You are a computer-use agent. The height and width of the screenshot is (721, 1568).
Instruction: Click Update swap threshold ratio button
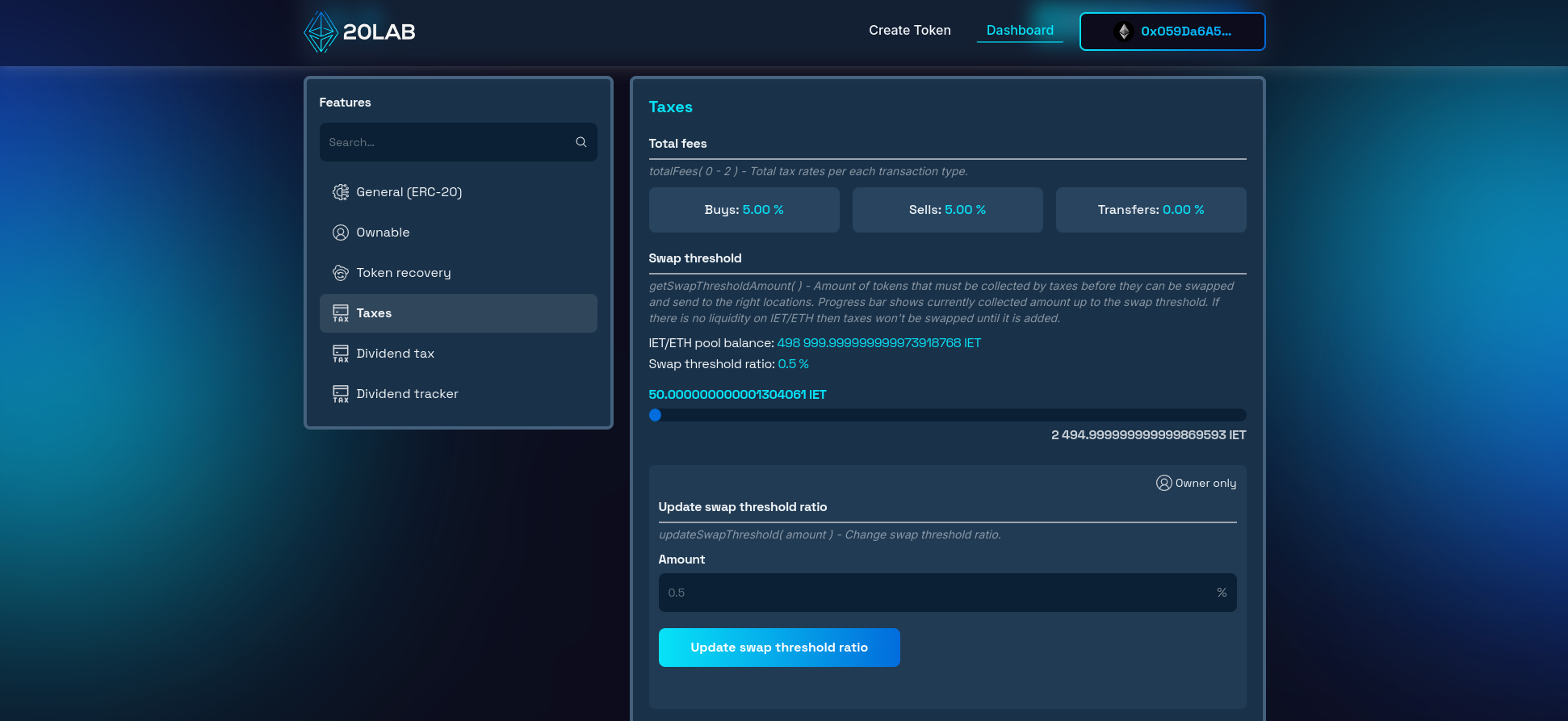click(779, 648)
